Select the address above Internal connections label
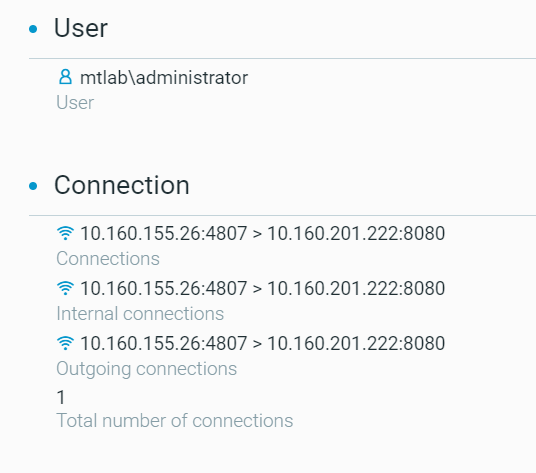The image size is (536, 473). (263, 288)
